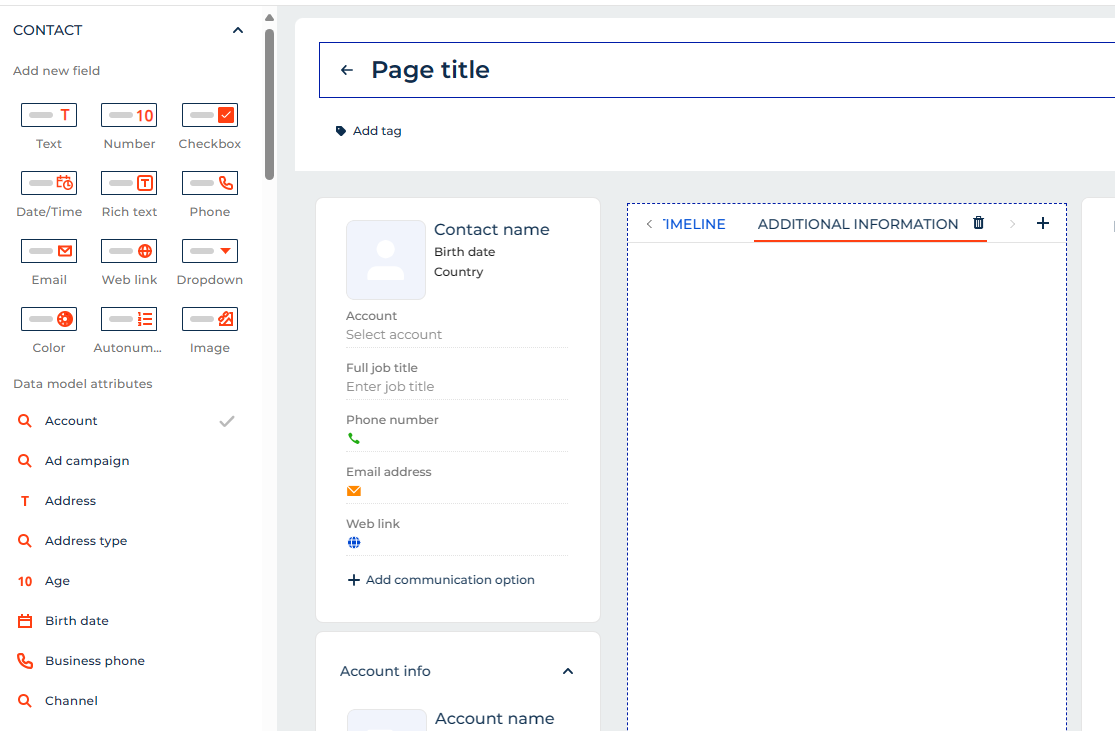Click the contact photo placeholder
This screenshot has width=1115, height=731.
385,260
